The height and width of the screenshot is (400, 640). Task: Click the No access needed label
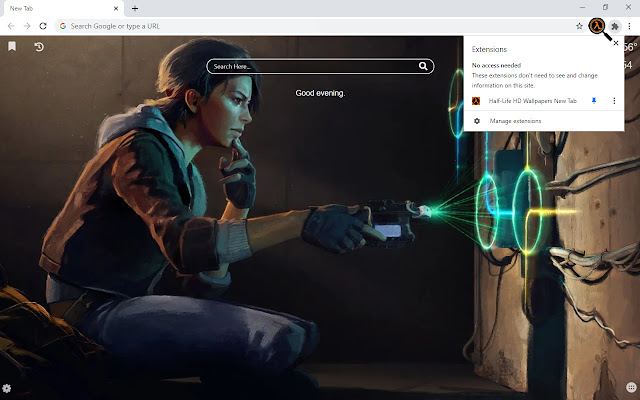point(496,65)
